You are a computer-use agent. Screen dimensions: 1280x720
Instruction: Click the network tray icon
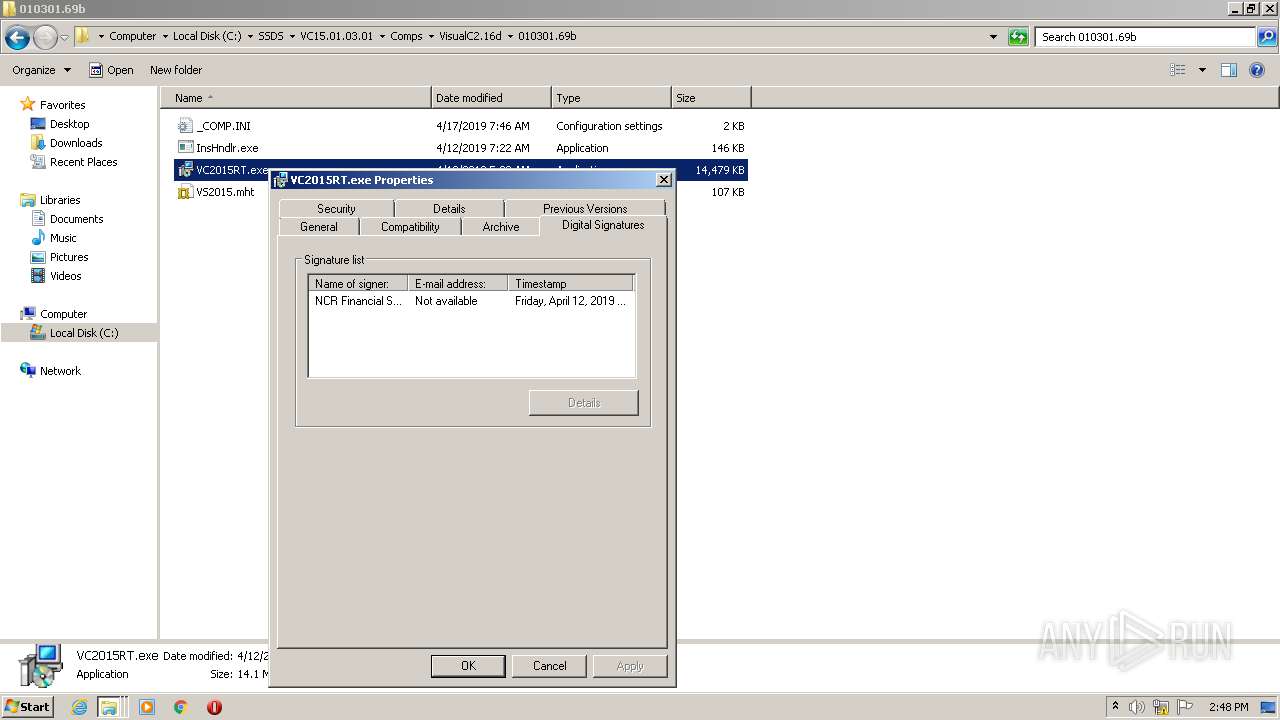coord(1161,707)
